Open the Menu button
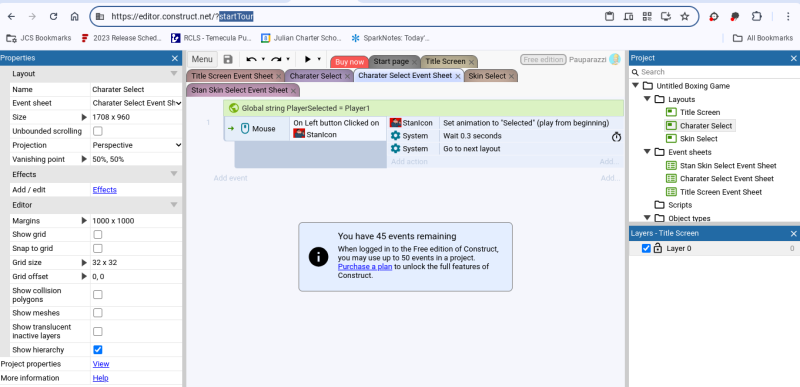Screen dimensions: 800x387 [202, 59]
